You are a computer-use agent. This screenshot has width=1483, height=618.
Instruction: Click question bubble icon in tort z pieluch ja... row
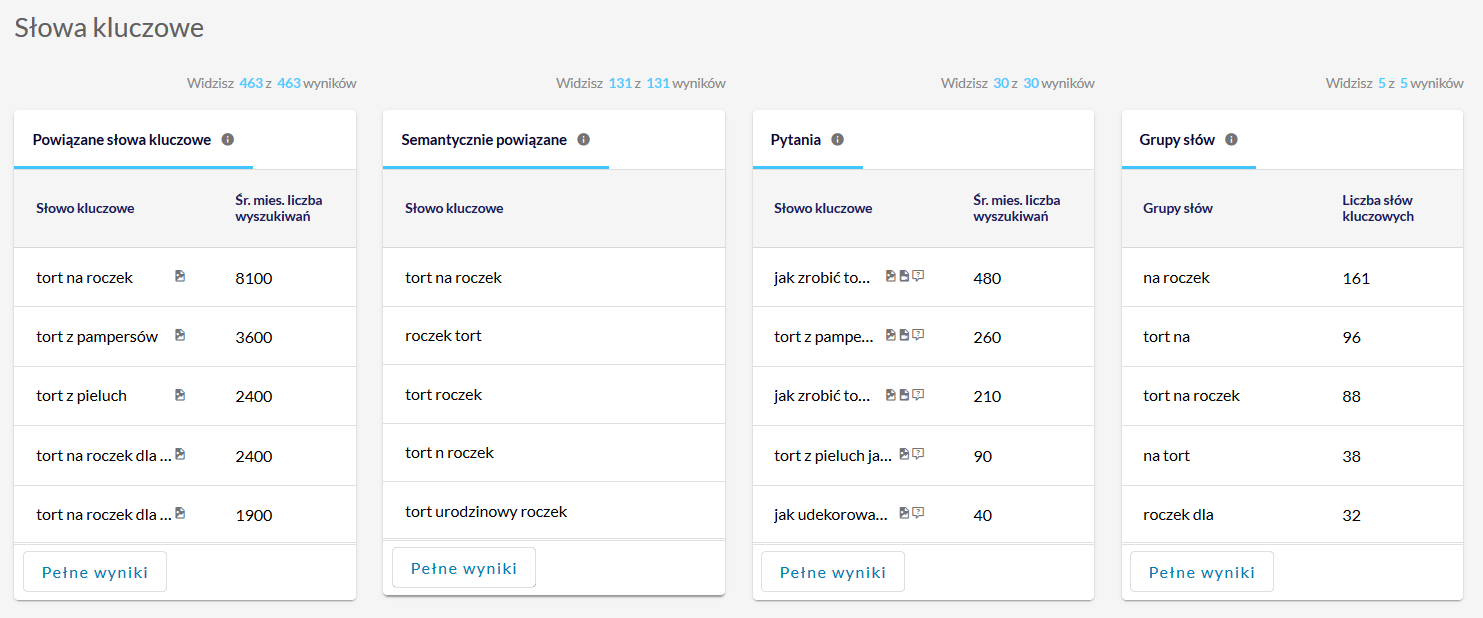click(x=918, y=454)
